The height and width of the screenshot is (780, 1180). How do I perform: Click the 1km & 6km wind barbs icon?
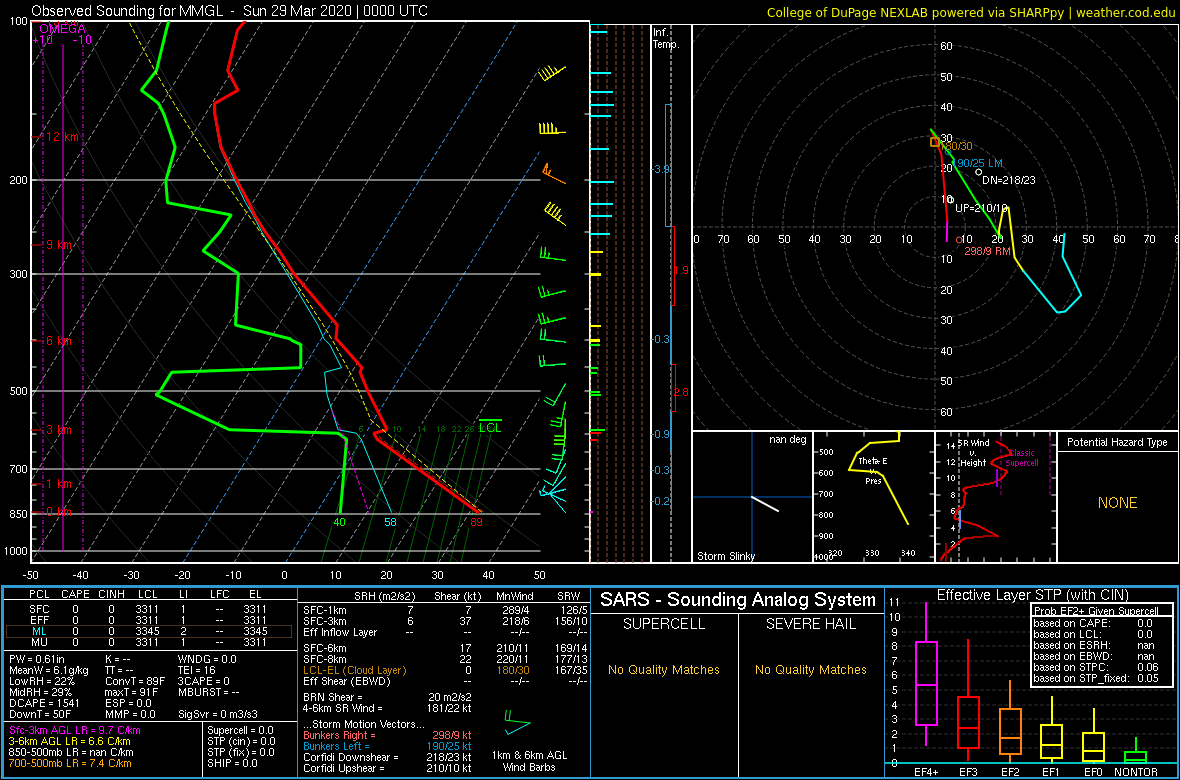(516, 722)
